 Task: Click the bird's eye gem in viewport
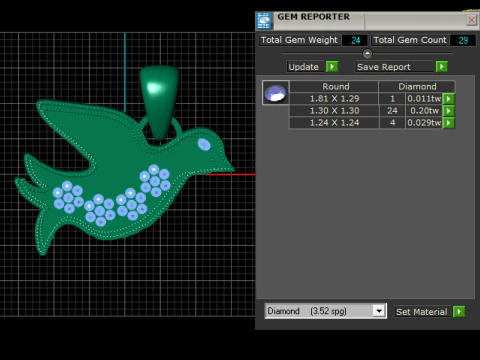204,145
